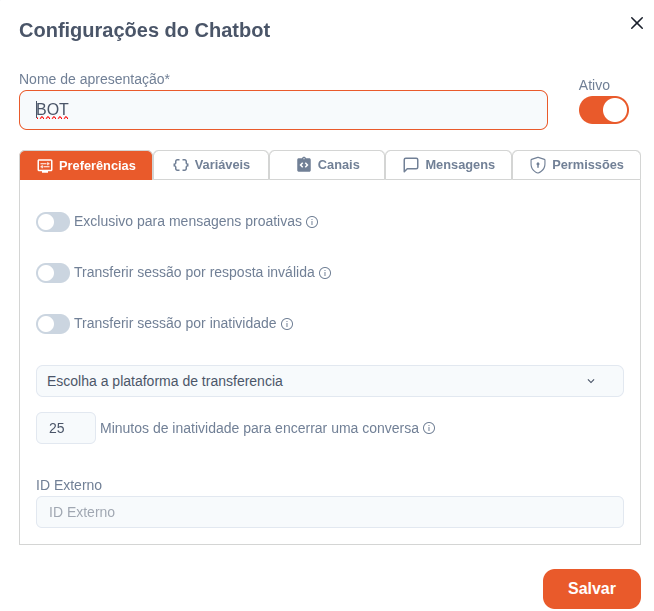Enable Exclusivo para mensagens proativas switch

click(x=53, y=222)
